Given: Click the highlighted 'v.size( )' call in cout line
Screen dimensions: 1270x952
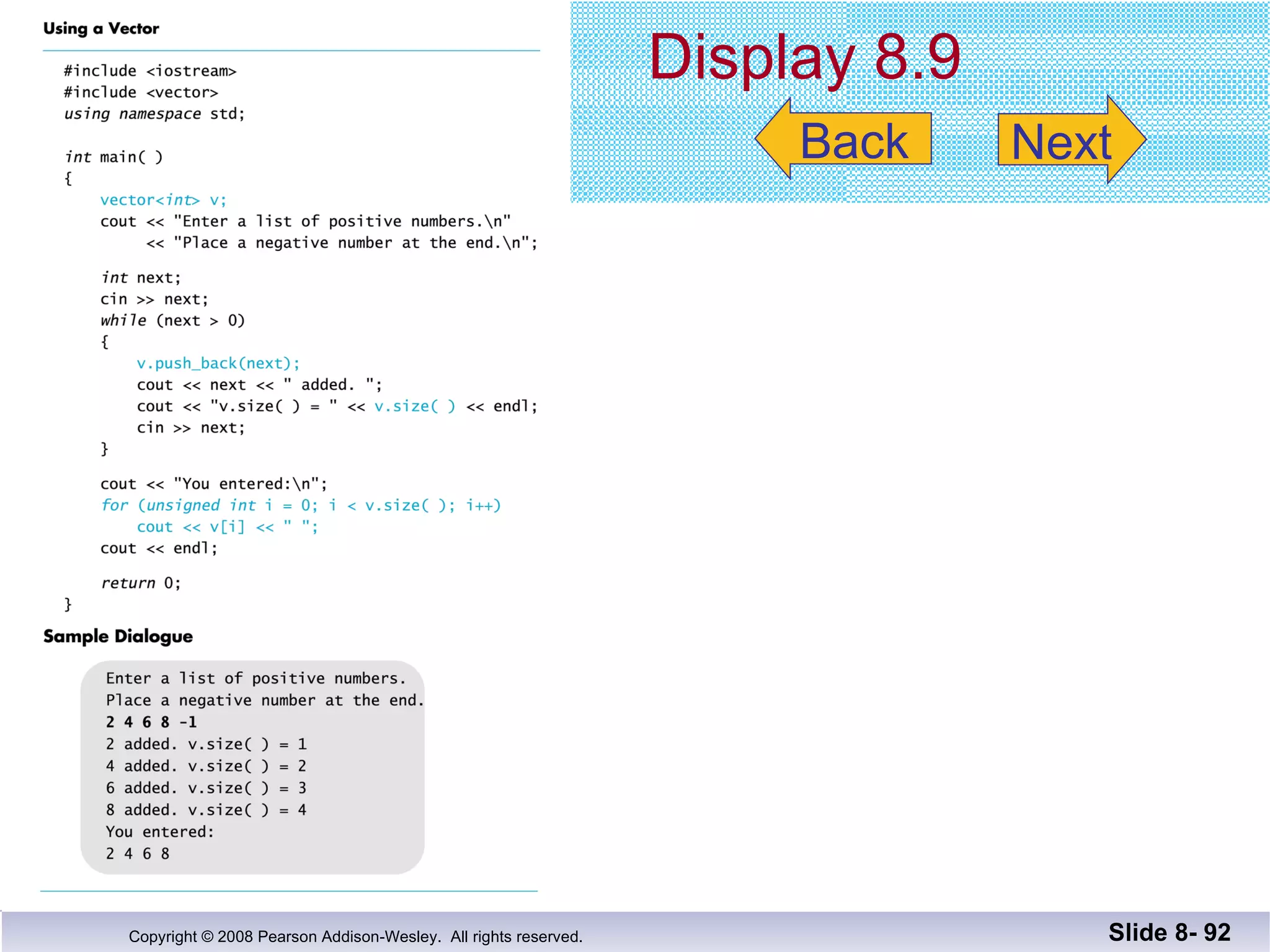Looking at the screenshot, I should tap(415, 407).
